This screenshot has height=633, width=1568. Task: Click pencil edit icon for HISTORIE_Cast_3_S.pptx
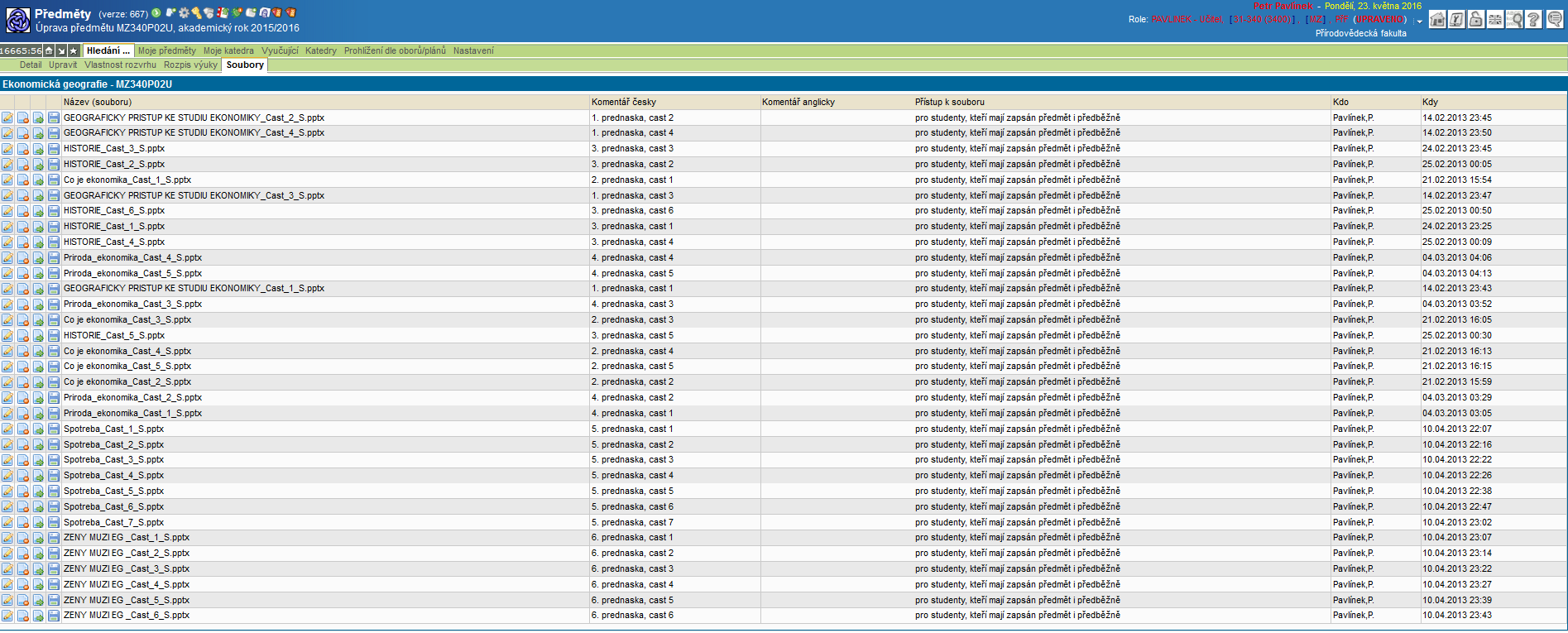[x=7, y=149]
